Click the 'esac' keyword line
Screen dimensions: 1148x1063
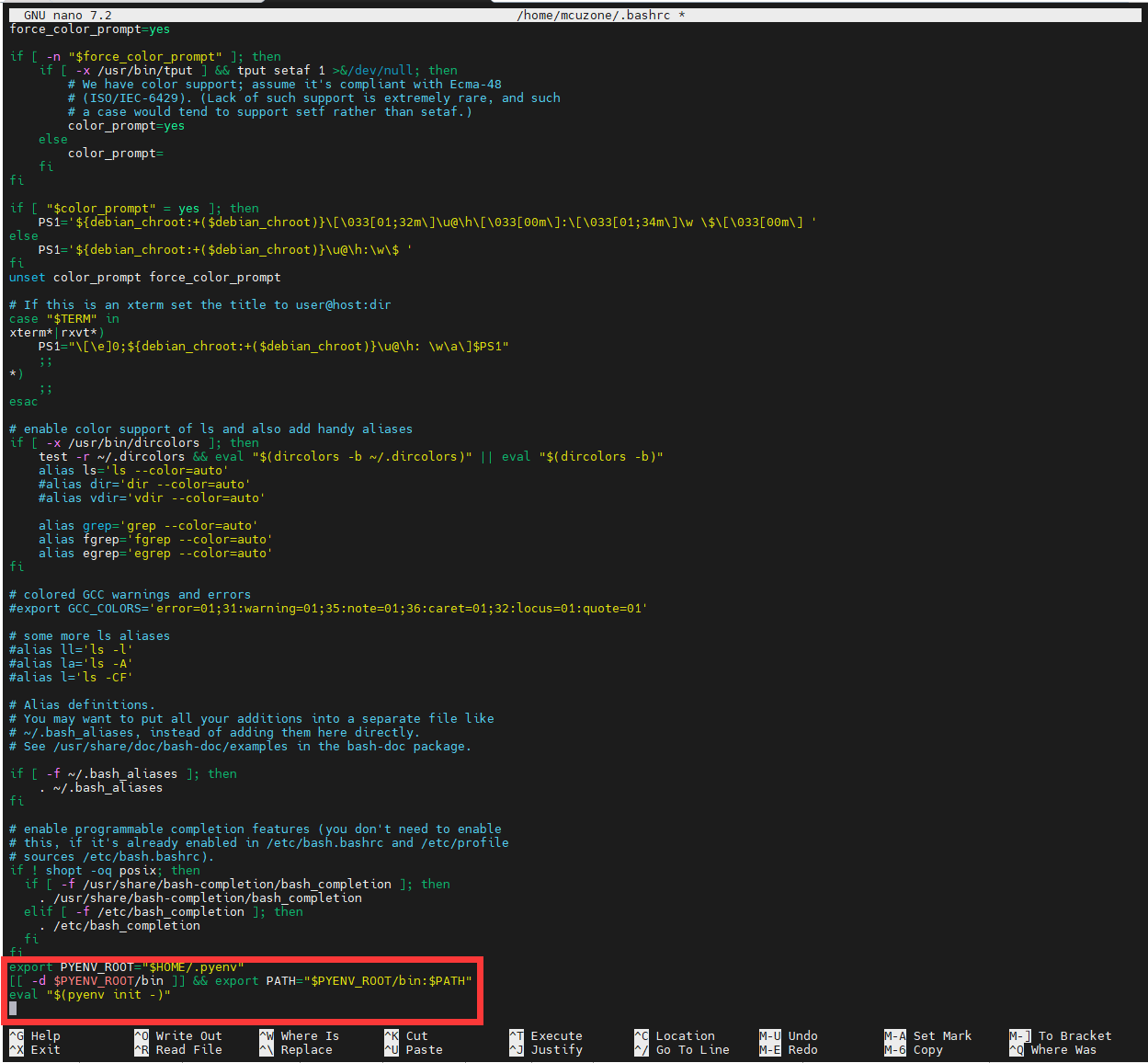click(x=24, y=401)
